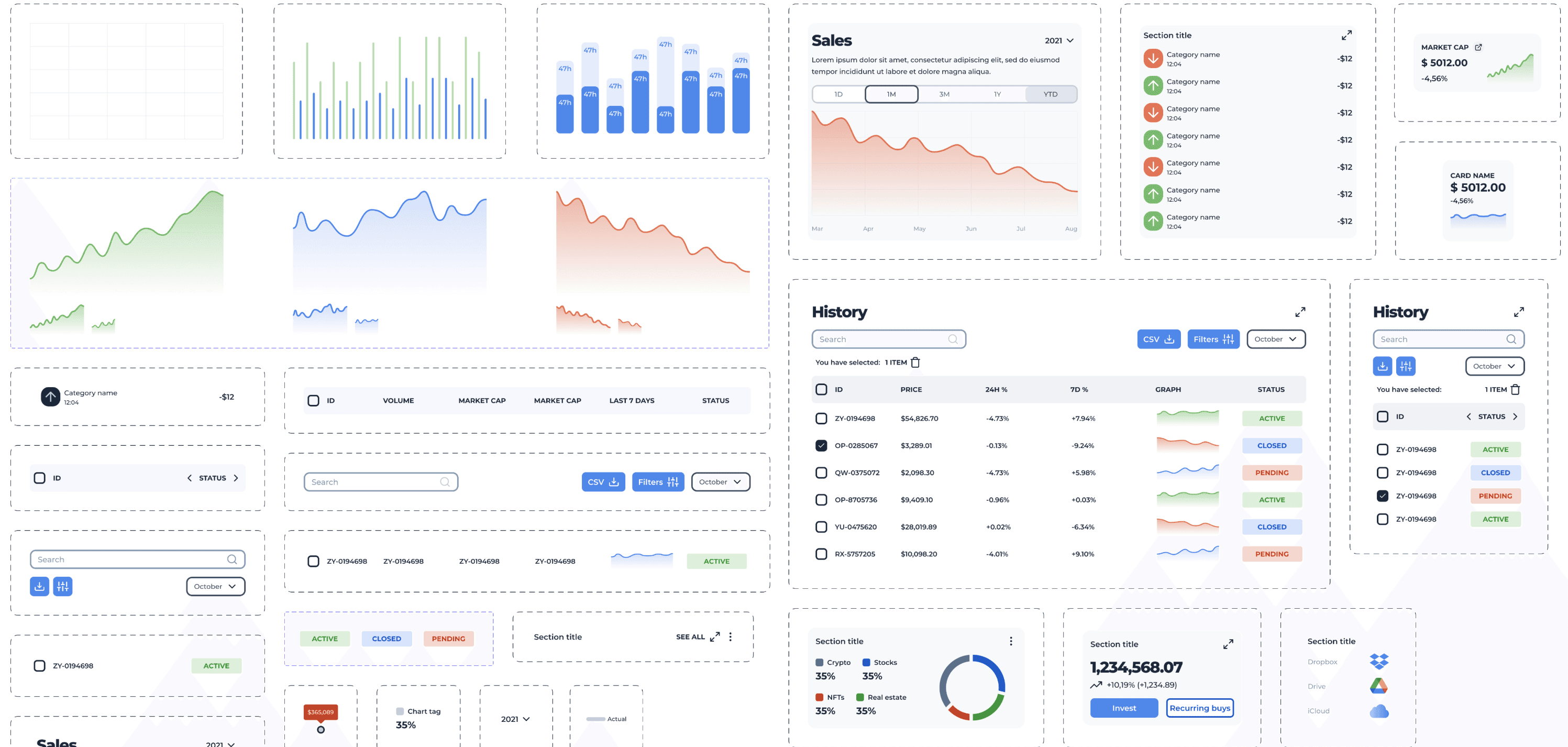
Task: Click first red down-arrow category icon
Action: [1153, 59]
